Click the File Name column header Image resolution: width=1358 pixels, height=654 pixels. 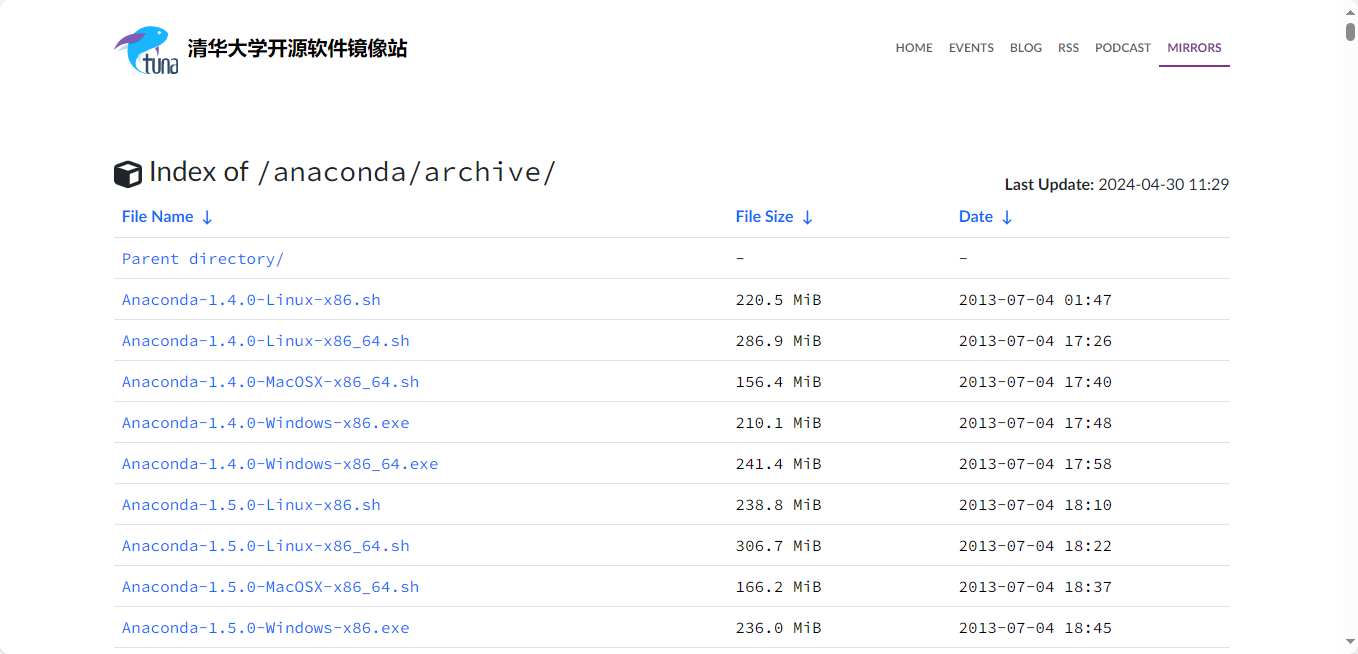[x=158, y=217]
